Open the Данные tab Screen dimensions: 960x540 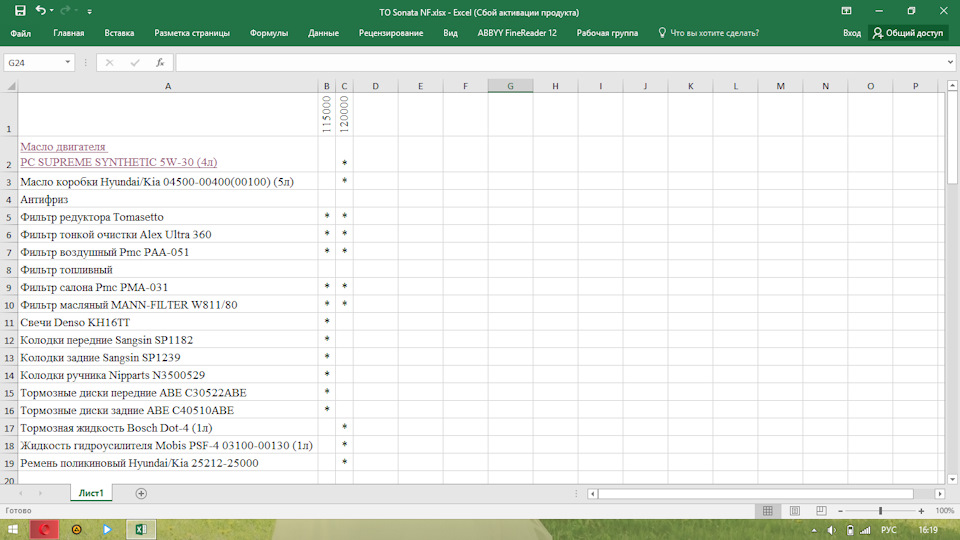323,33
